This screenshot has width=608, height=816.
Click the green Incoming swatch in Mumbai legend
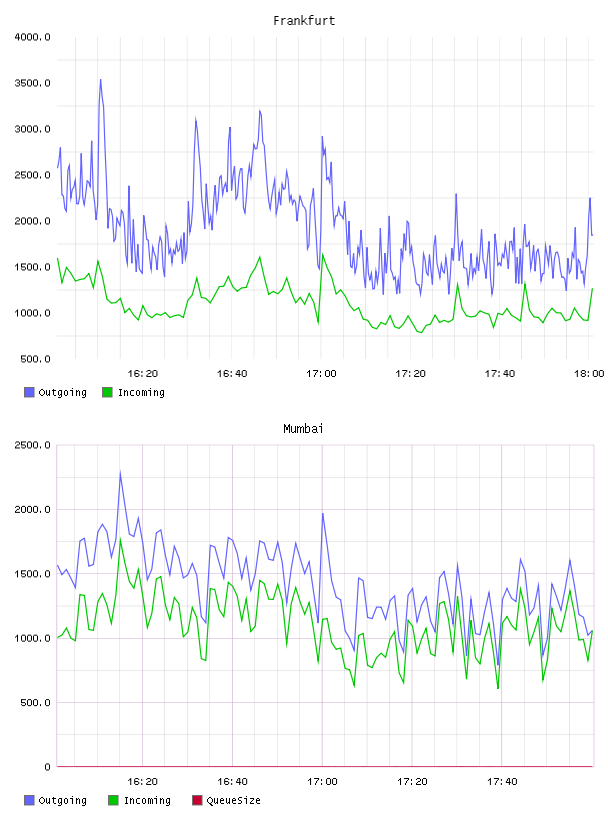[113, 800]
